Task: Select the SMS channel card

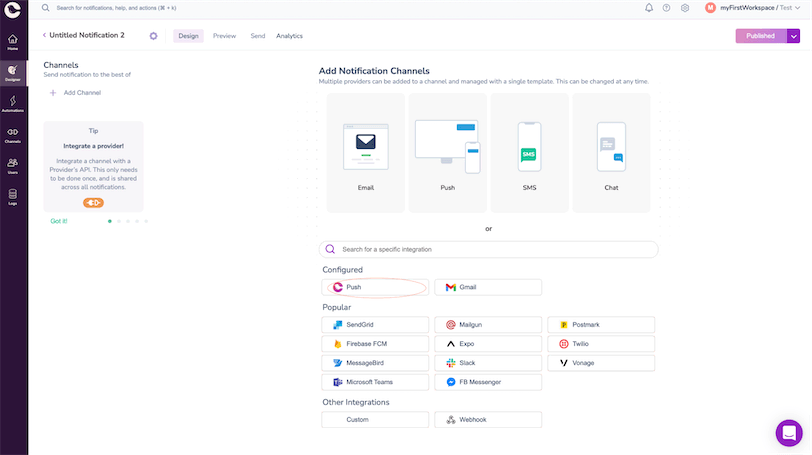Action: (529, 153)
